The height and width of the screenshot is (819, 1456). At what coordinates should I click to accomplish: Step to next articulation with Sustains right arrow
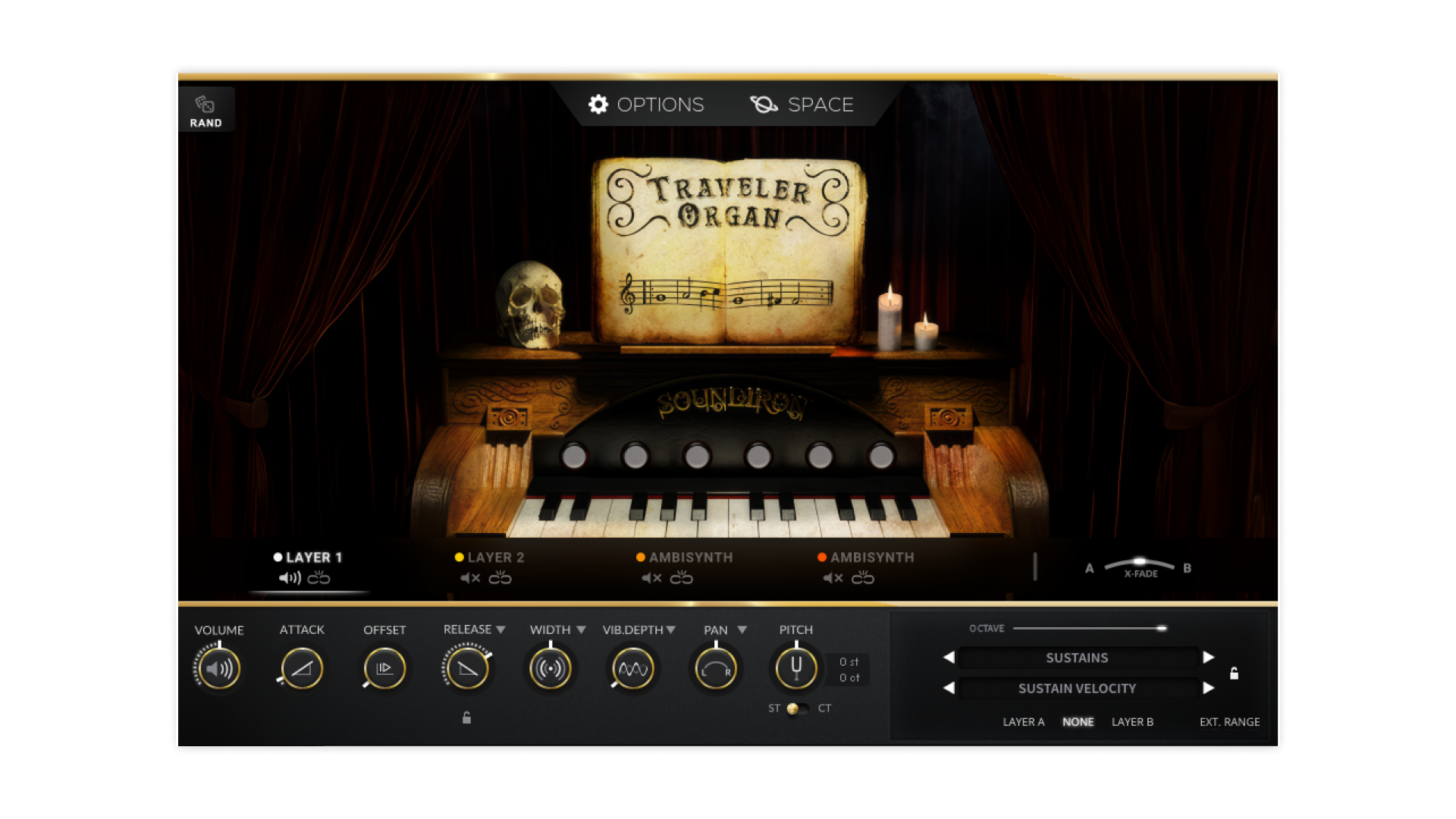coord(1208,657)
